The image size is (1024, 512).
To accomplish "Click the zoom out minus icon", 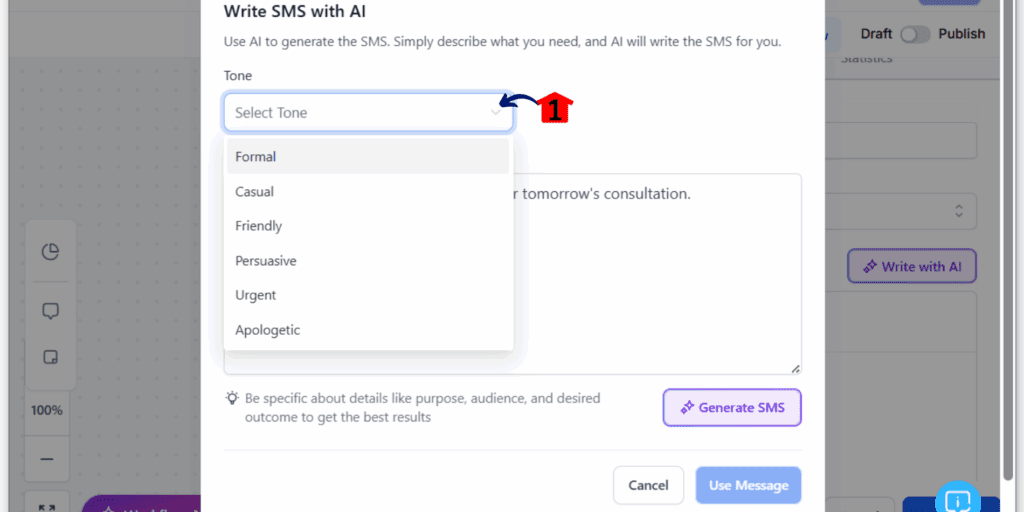I will 46,459.
